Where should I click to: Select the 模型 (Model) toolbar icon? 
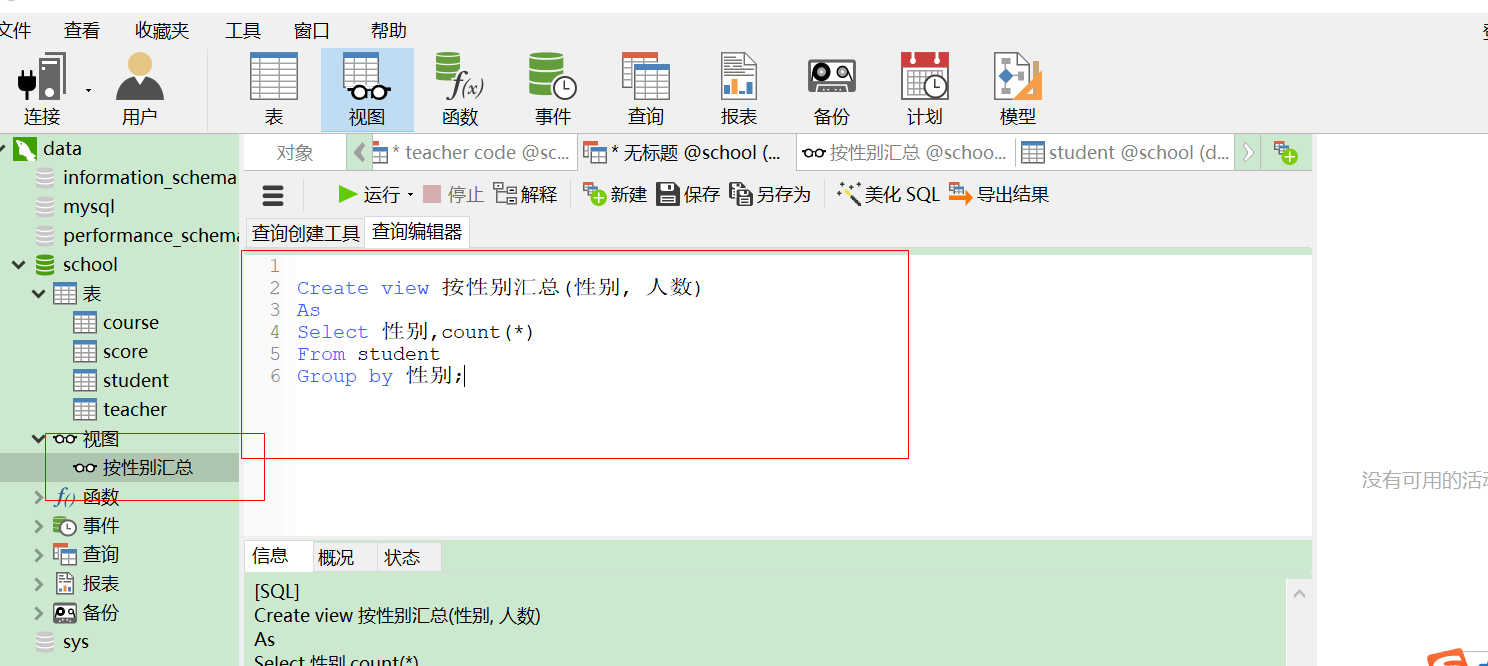tap(1017, 88)
